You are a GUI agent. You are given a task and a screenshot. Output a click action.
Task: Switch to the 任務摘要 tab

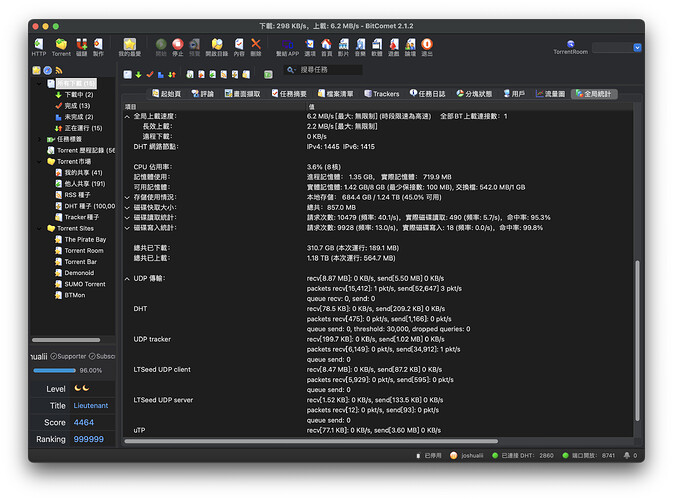point(289,94)
